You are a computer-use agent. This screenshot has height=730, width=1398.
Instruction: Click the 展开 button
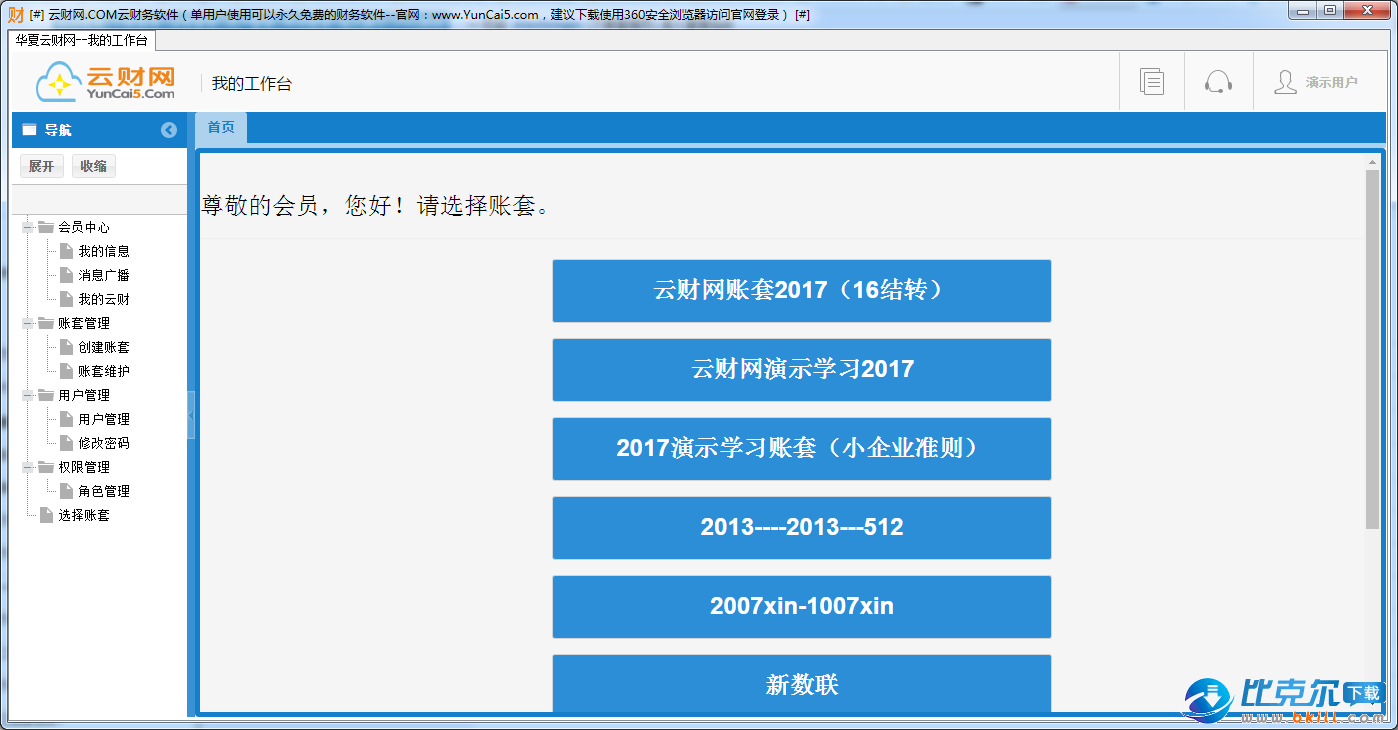(x=40, y=166)
